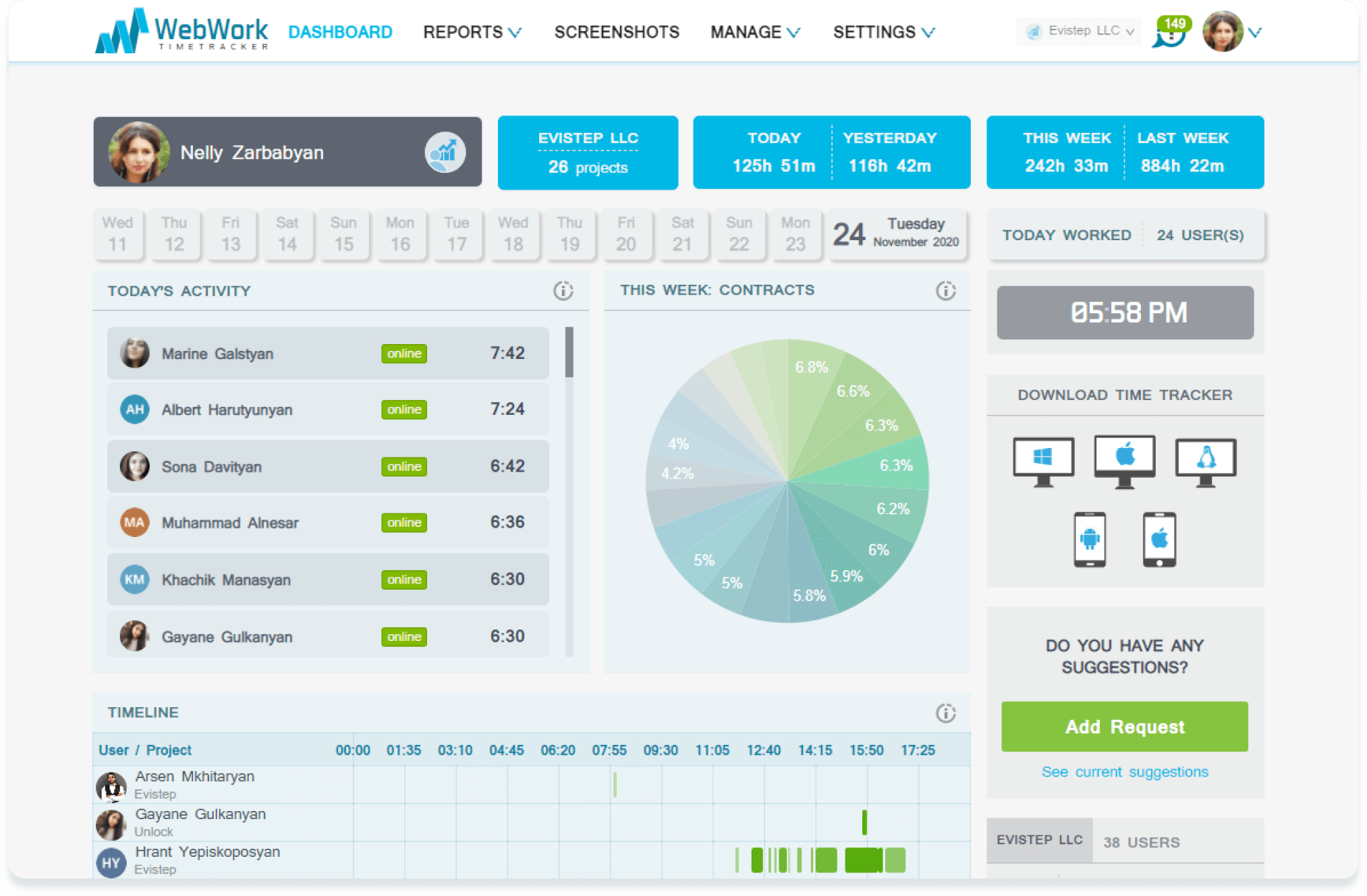Select Sun 22 in the date strip
The height and width of the screenshot is (896, 1367).
pos(739,234)
